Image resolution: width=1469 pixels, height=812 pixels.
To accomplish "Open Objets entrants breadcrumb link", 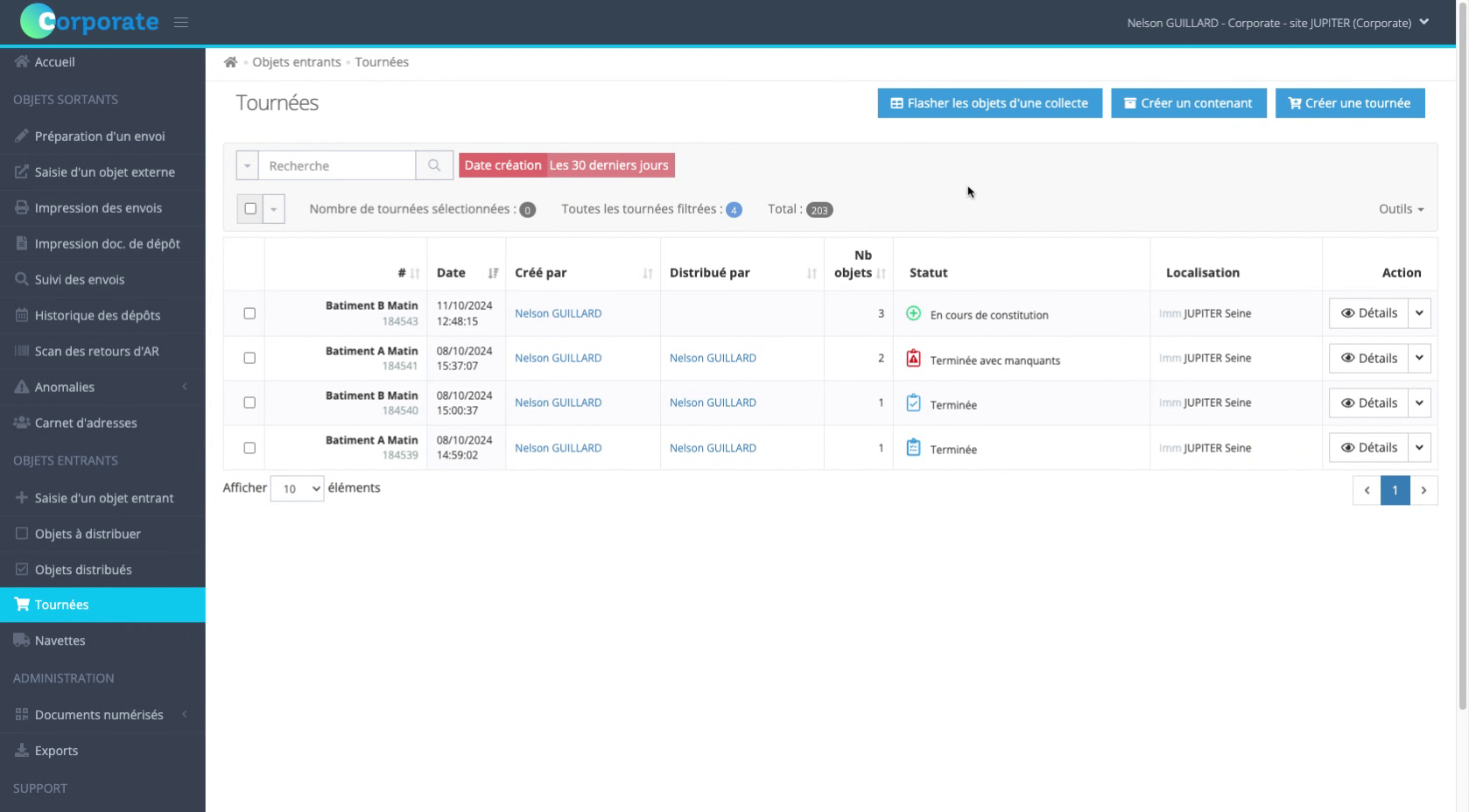I will tap(297, 62).
